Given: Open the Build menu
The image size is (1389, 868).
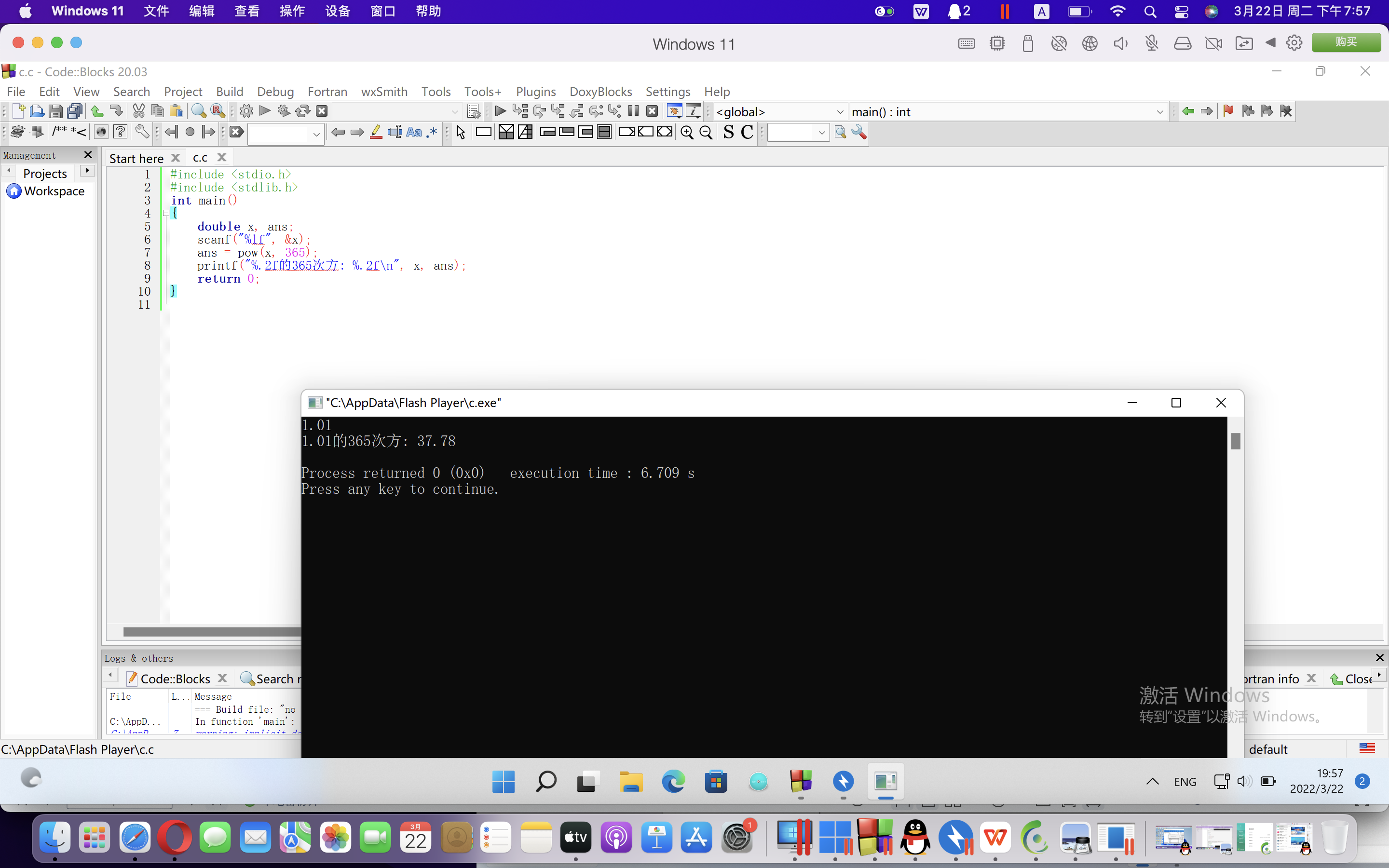Looking at the screenshot, I should [230, 92].
